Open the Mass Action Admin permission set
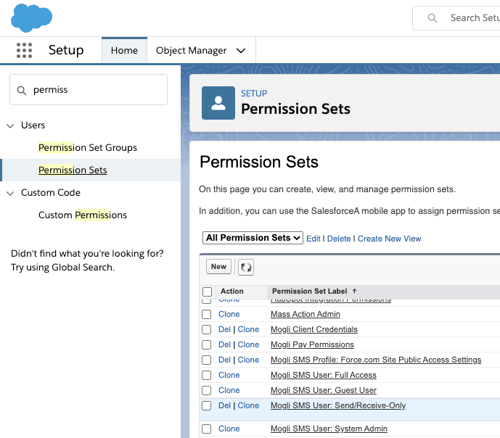This screenshot has height=438, width=500. (305, 314)
